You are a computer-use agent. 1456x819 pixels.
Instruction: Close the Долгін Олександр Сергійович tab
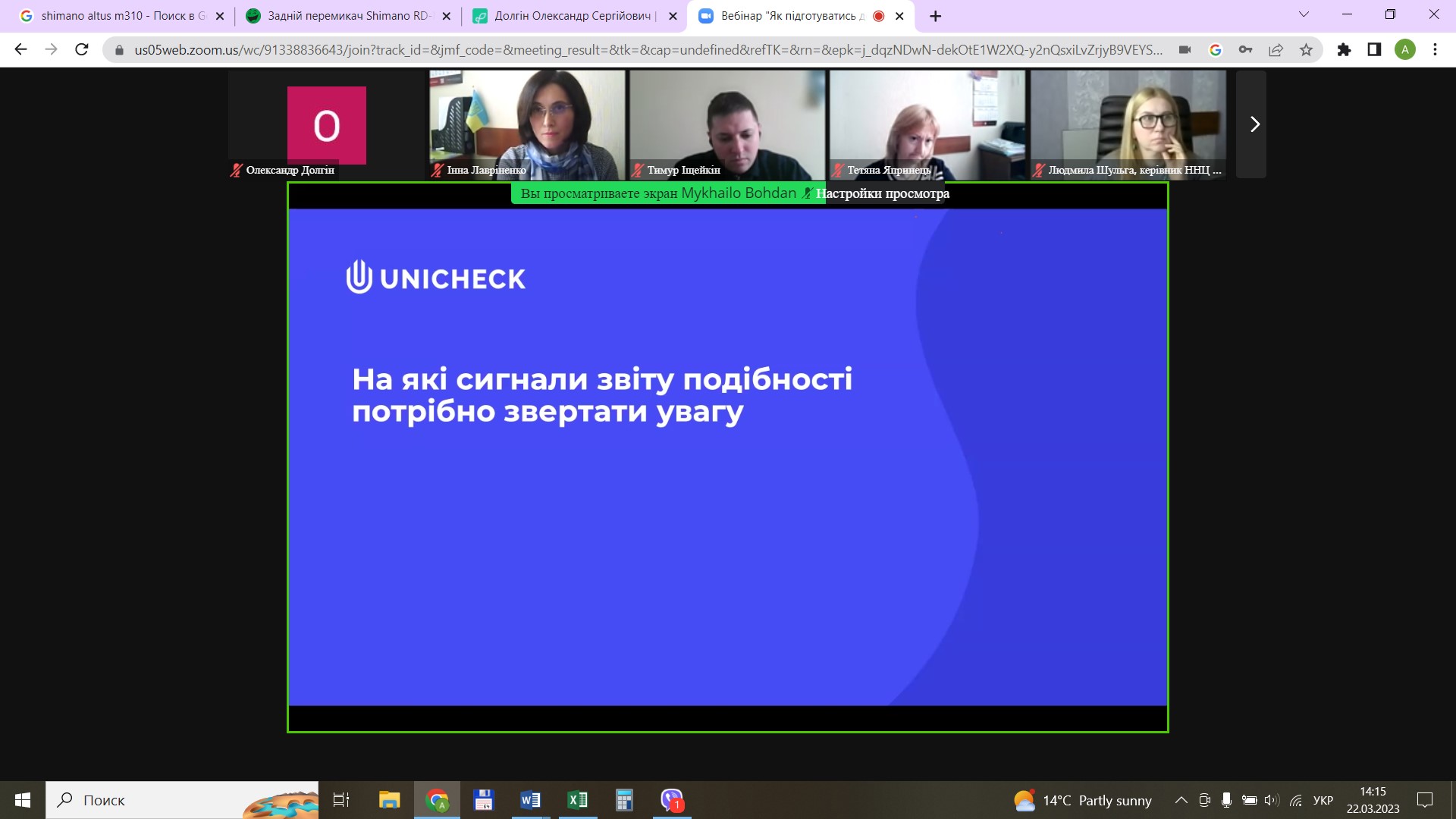(x=673, y=16)
